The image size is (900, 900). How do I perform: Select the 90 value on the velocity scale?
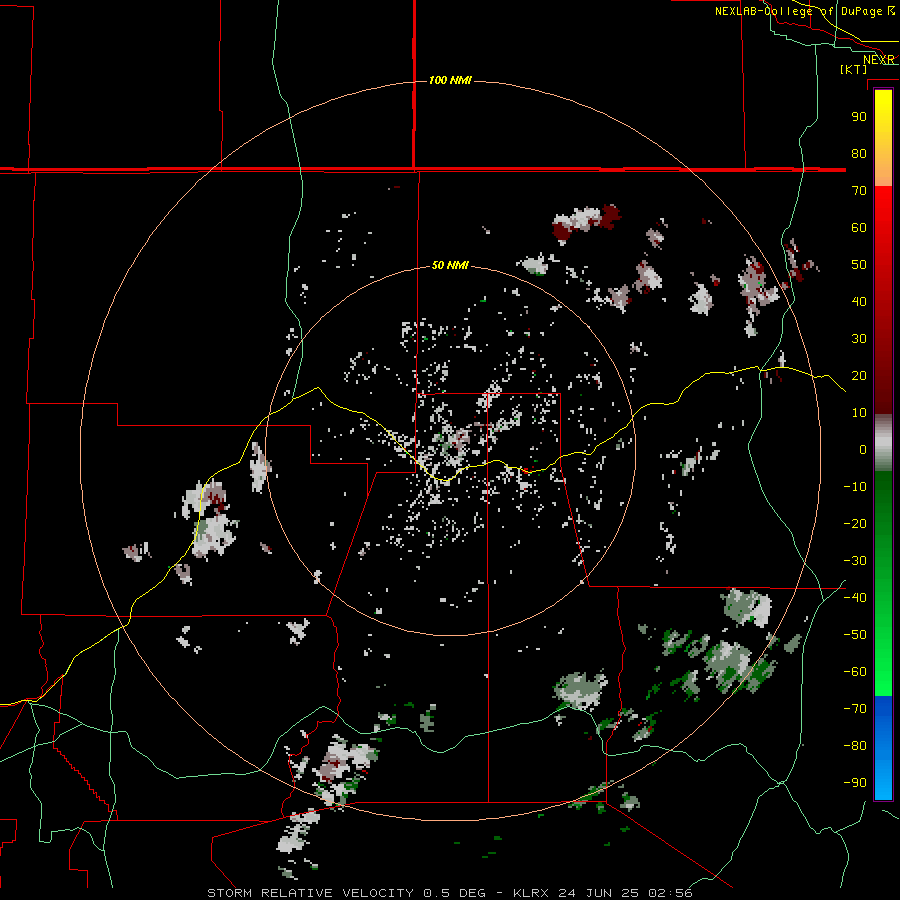point(859,117)
